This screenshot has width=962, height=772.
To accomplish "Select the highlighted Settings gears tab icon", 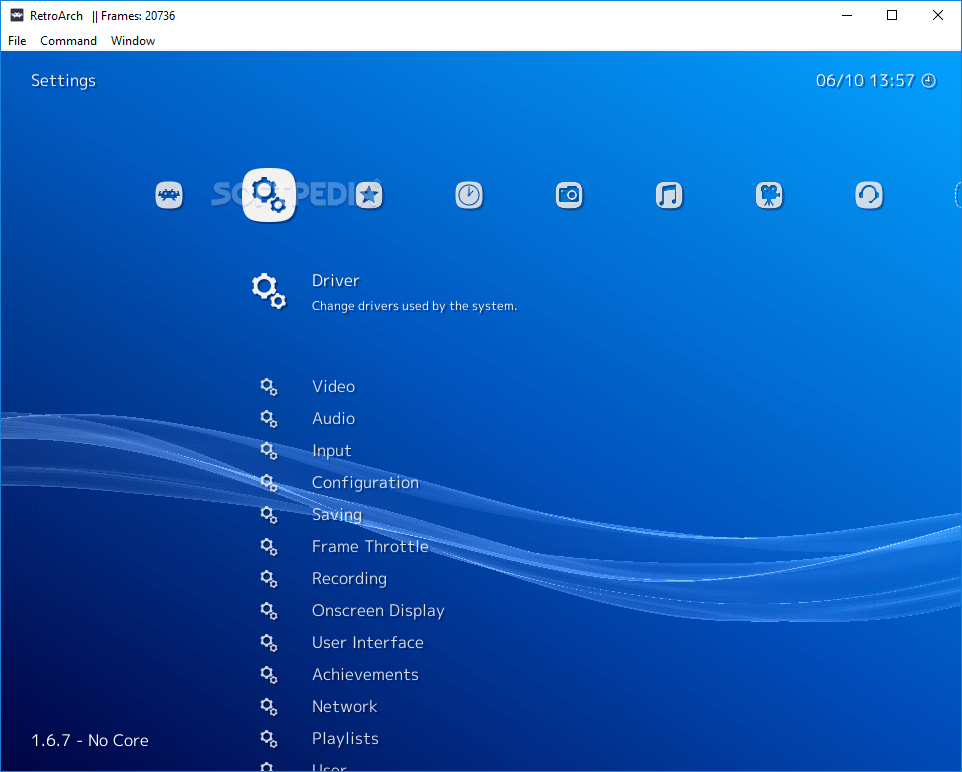I will pyautogui.click(x=269, y=195).
